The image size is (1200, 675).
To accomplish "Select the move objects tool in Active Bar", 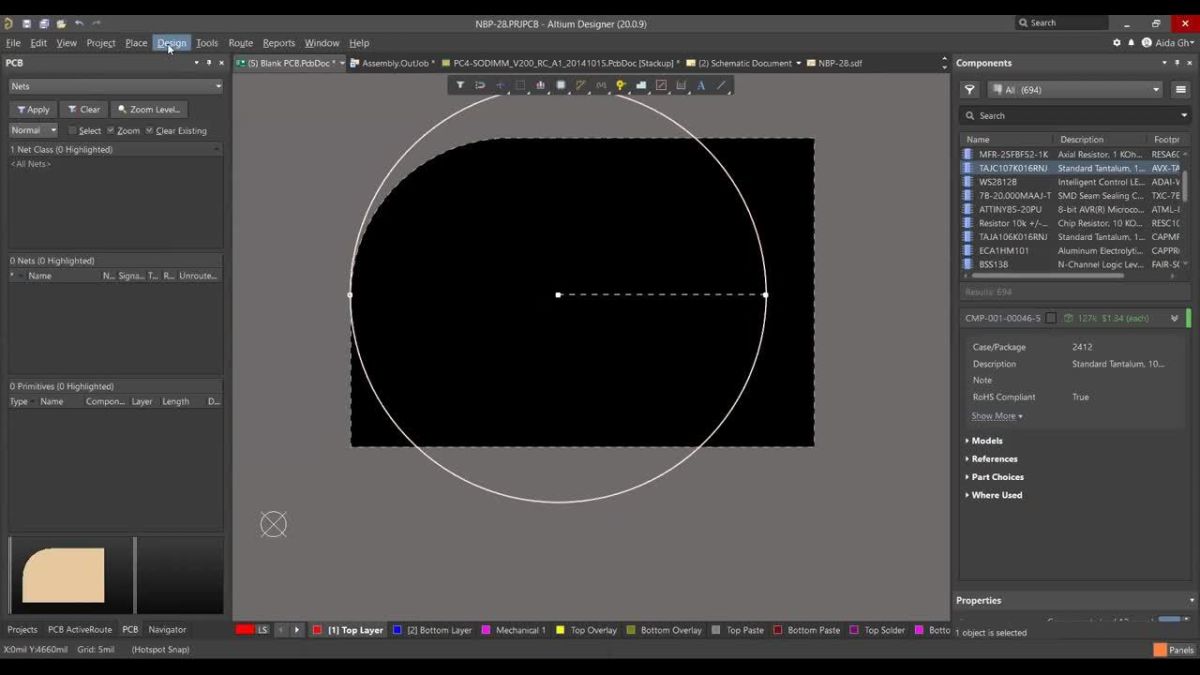I will pos(500,85).
